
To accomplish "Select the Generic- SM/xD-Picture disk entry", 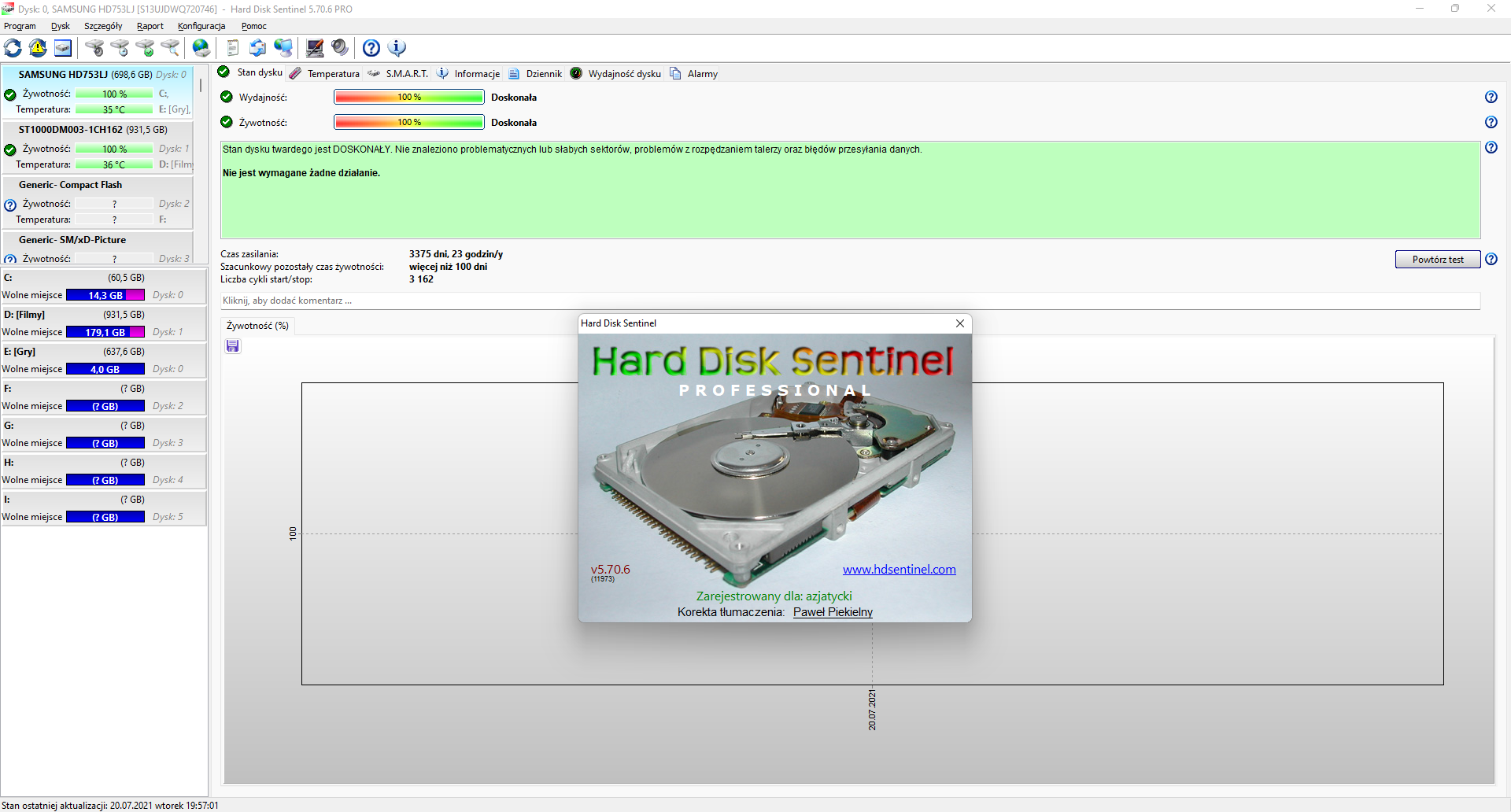I will 98,248.
